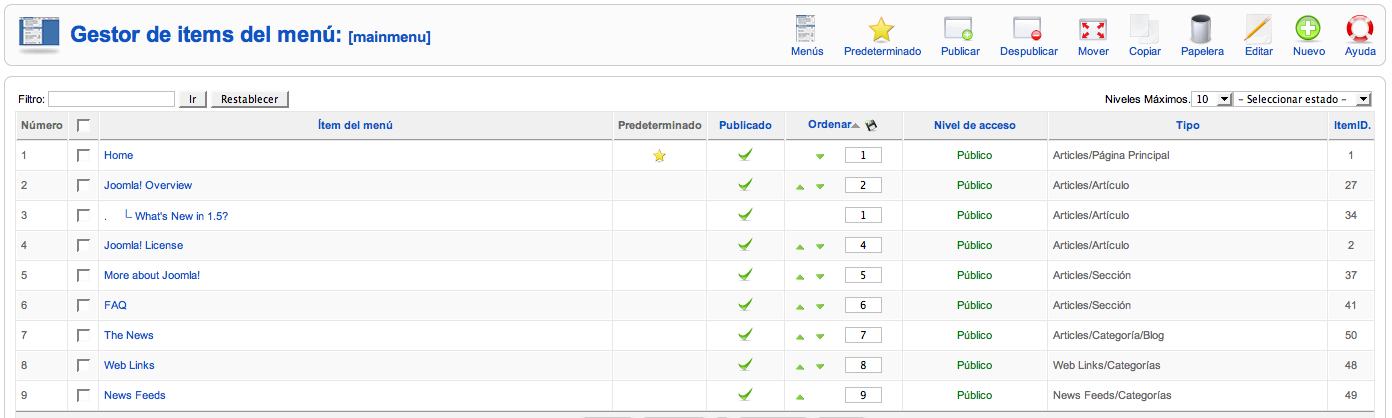Check the box for the Home row
Screen dimensions: 1392x418
[83, 156]
